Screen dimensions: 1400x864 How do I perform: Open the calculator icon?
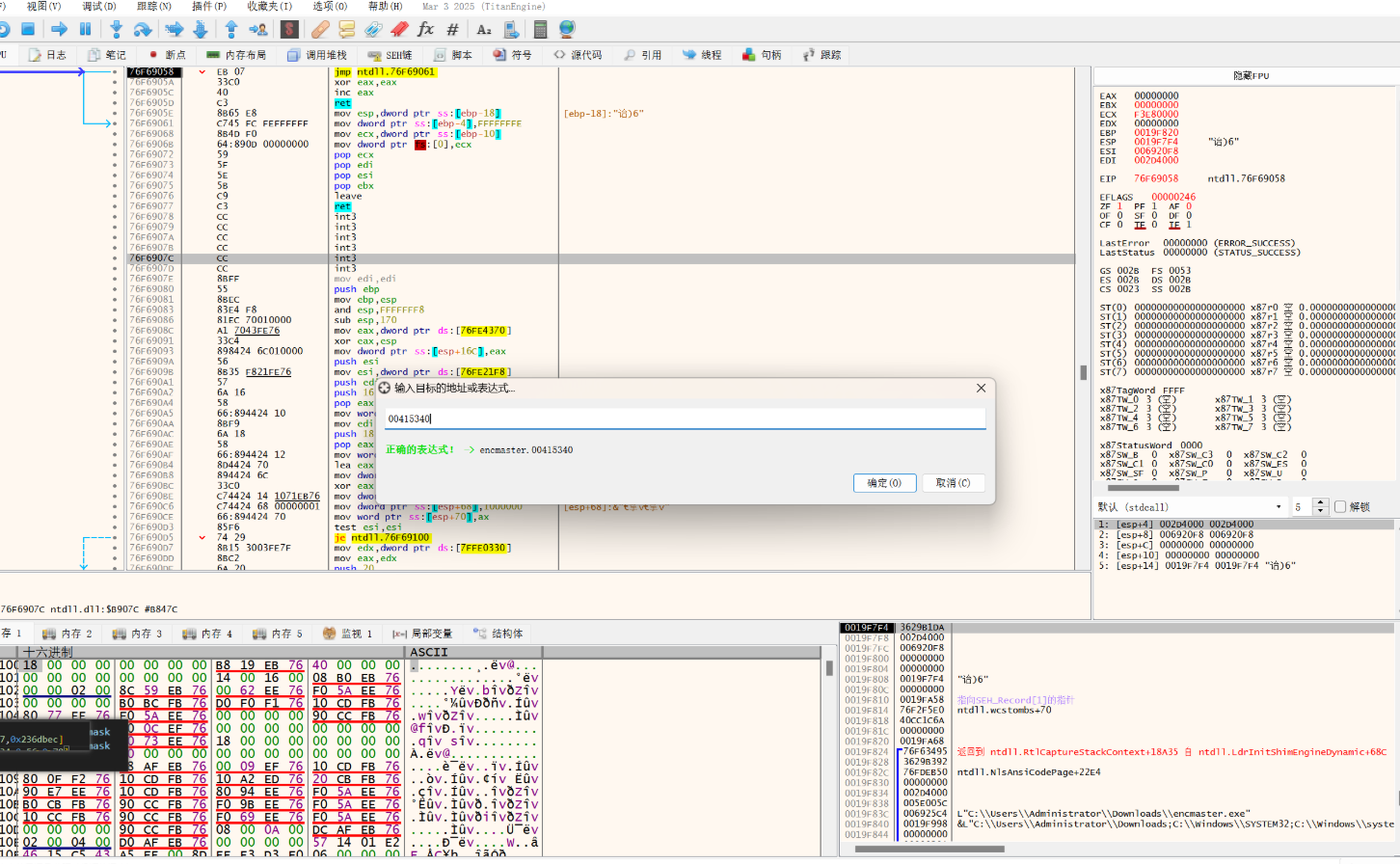(540, 29)
